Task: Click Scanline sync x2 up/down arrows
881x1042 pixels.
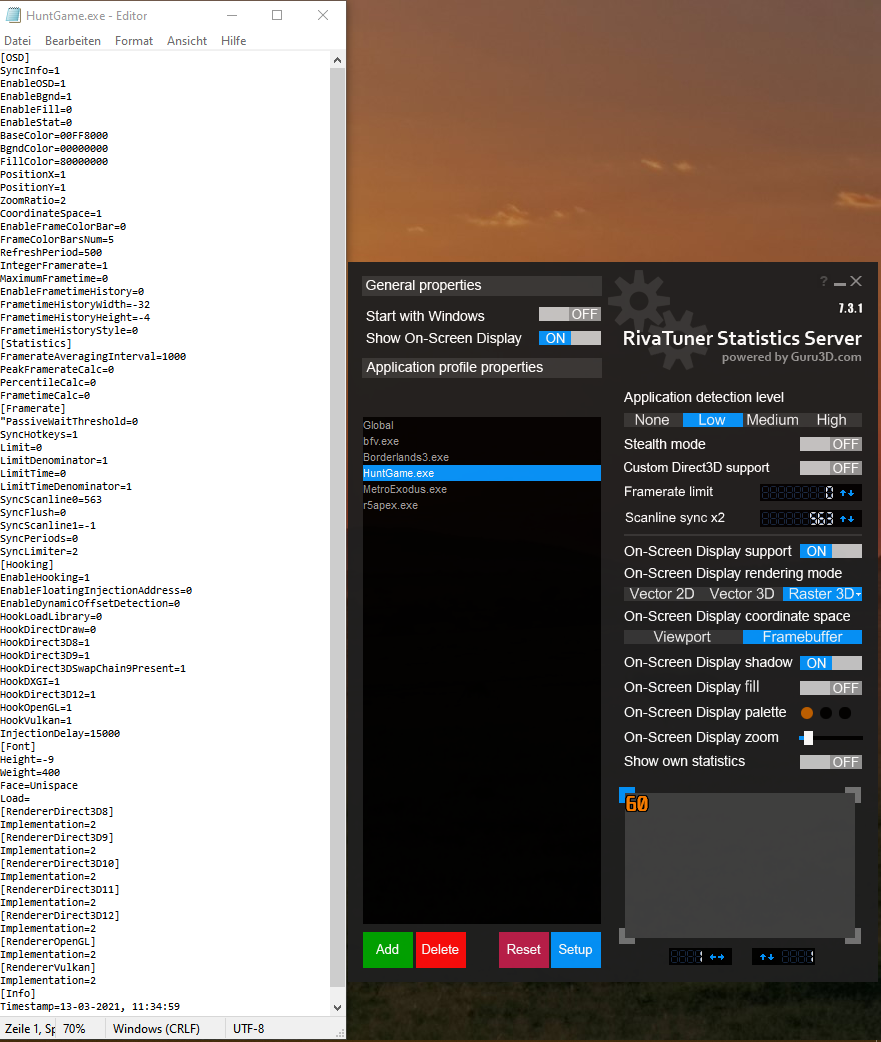Action: (847, 519)
